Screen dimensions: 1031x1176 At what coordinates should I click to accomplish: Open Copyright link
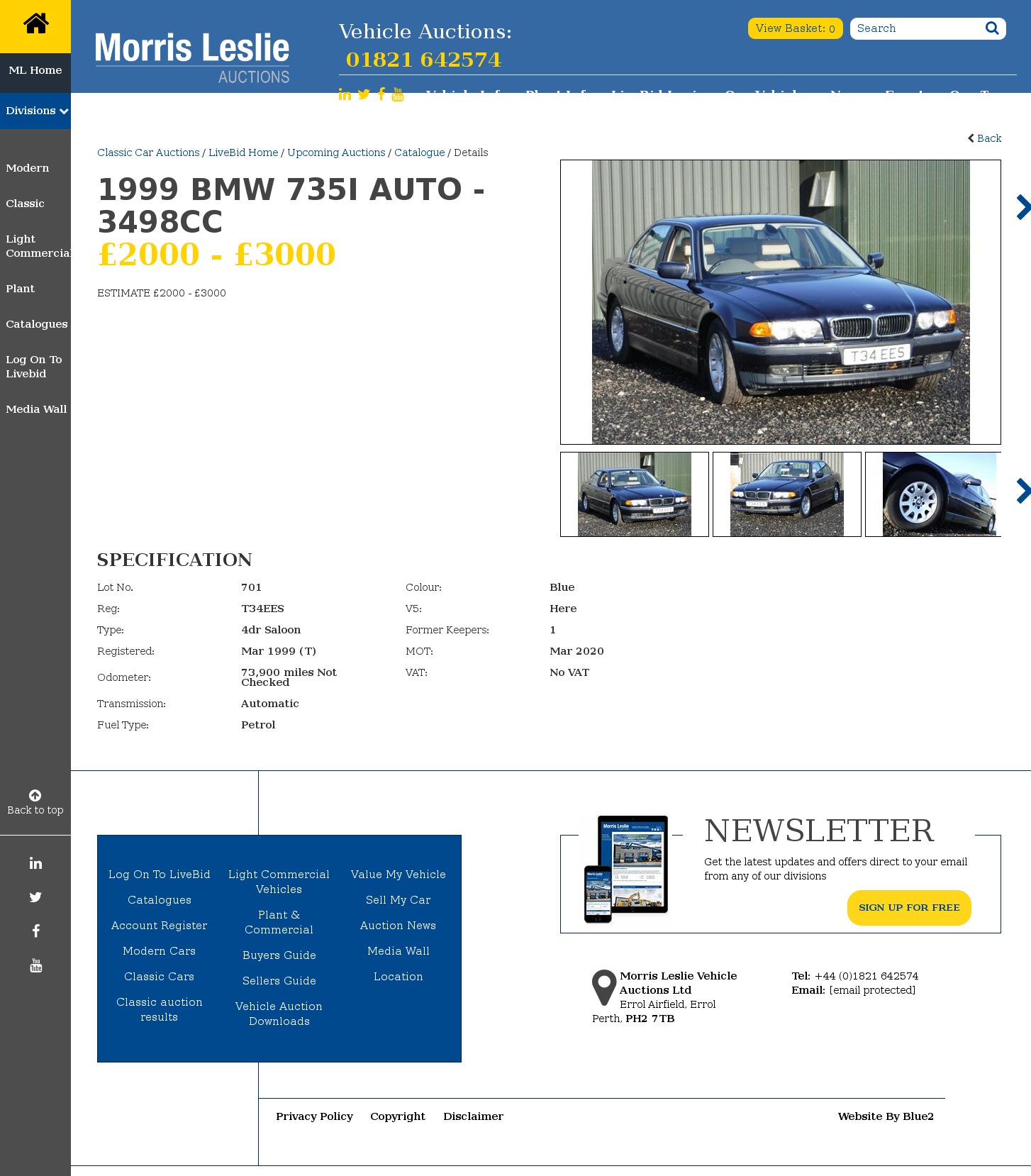(398, 1116)
